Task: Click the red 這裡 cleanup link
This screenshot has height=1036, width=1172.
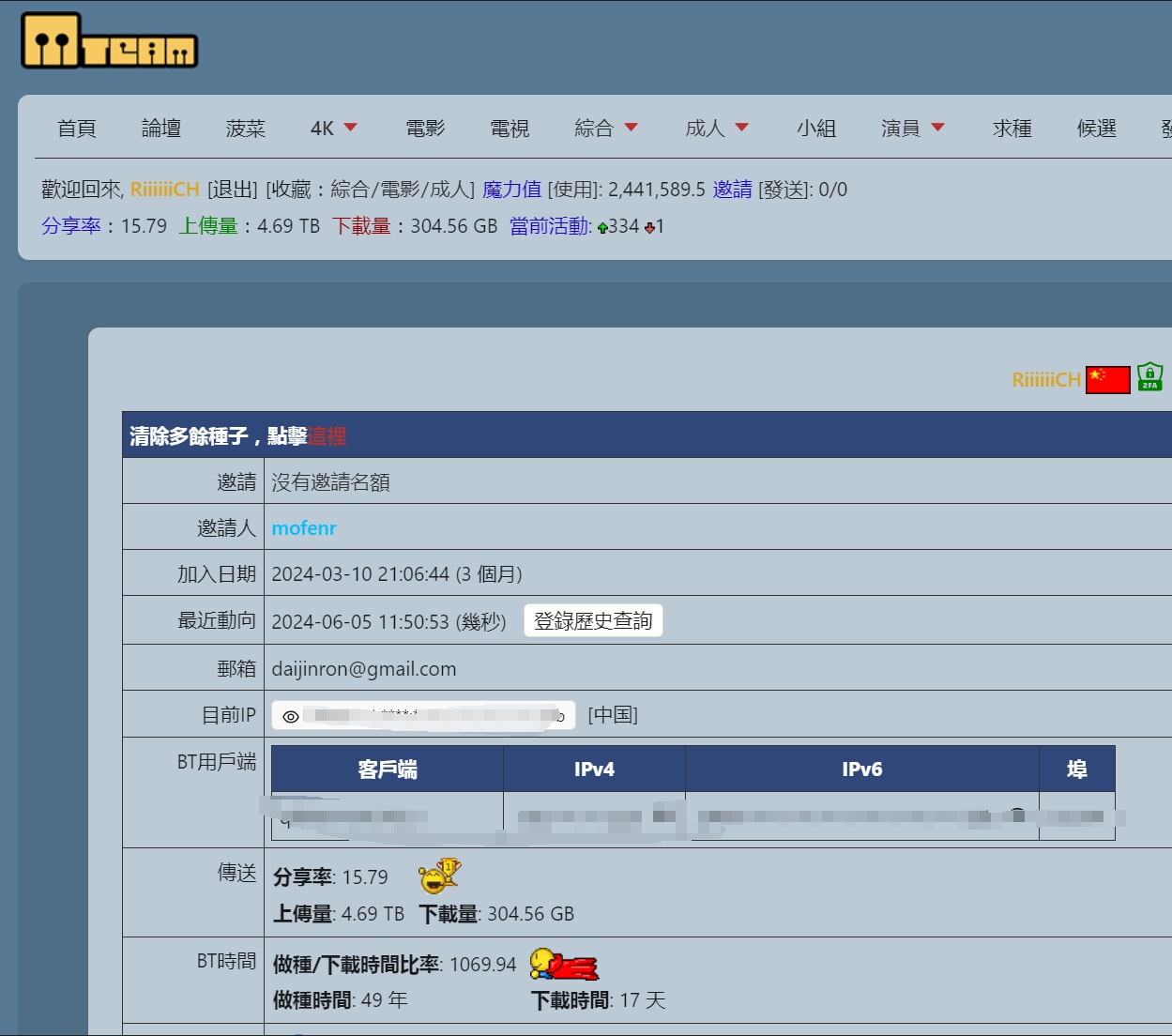Action: (327, 436)
